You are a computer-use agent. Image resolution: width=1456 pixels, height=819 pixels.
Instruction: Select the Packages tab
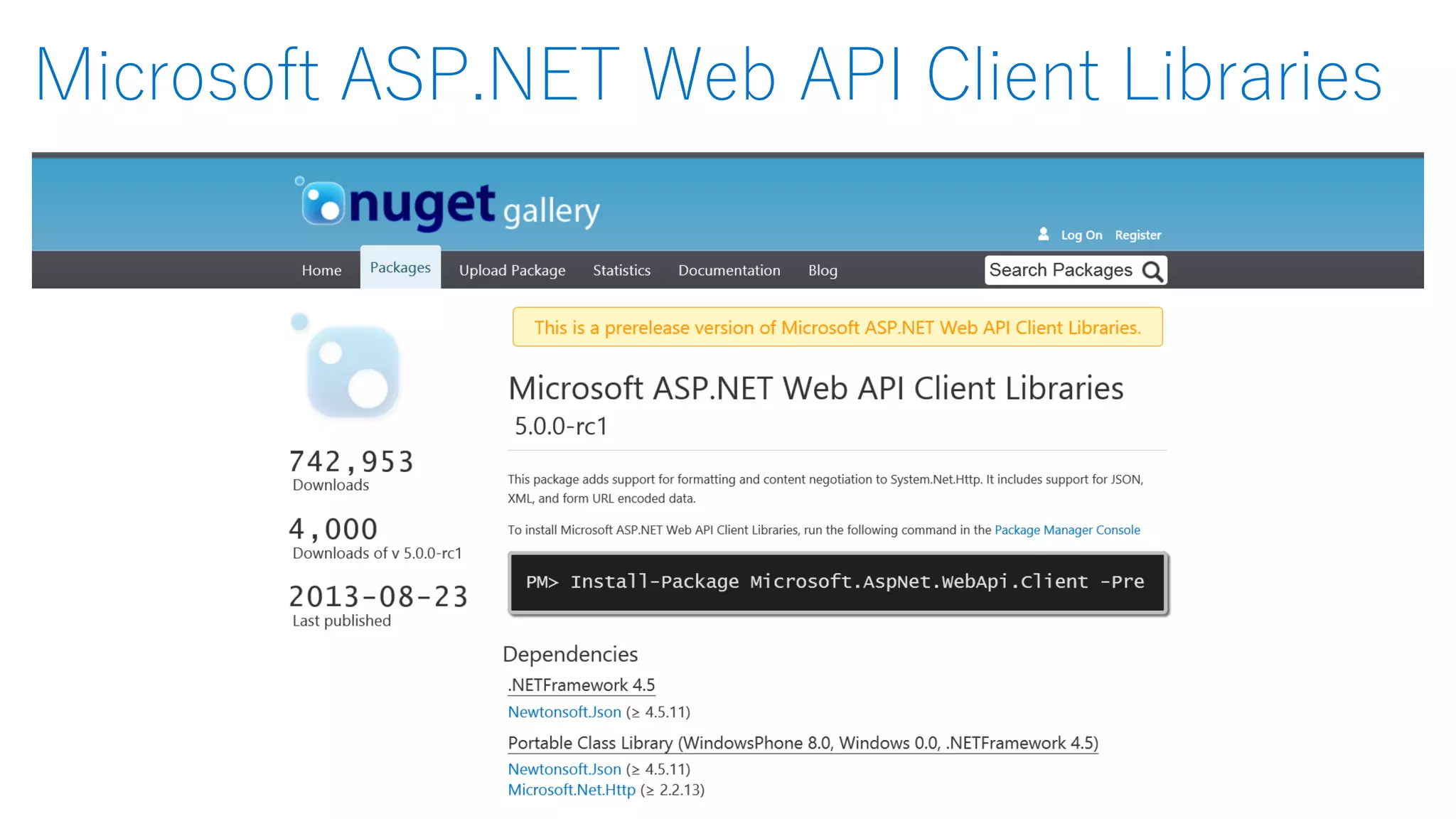coord(400,267)
